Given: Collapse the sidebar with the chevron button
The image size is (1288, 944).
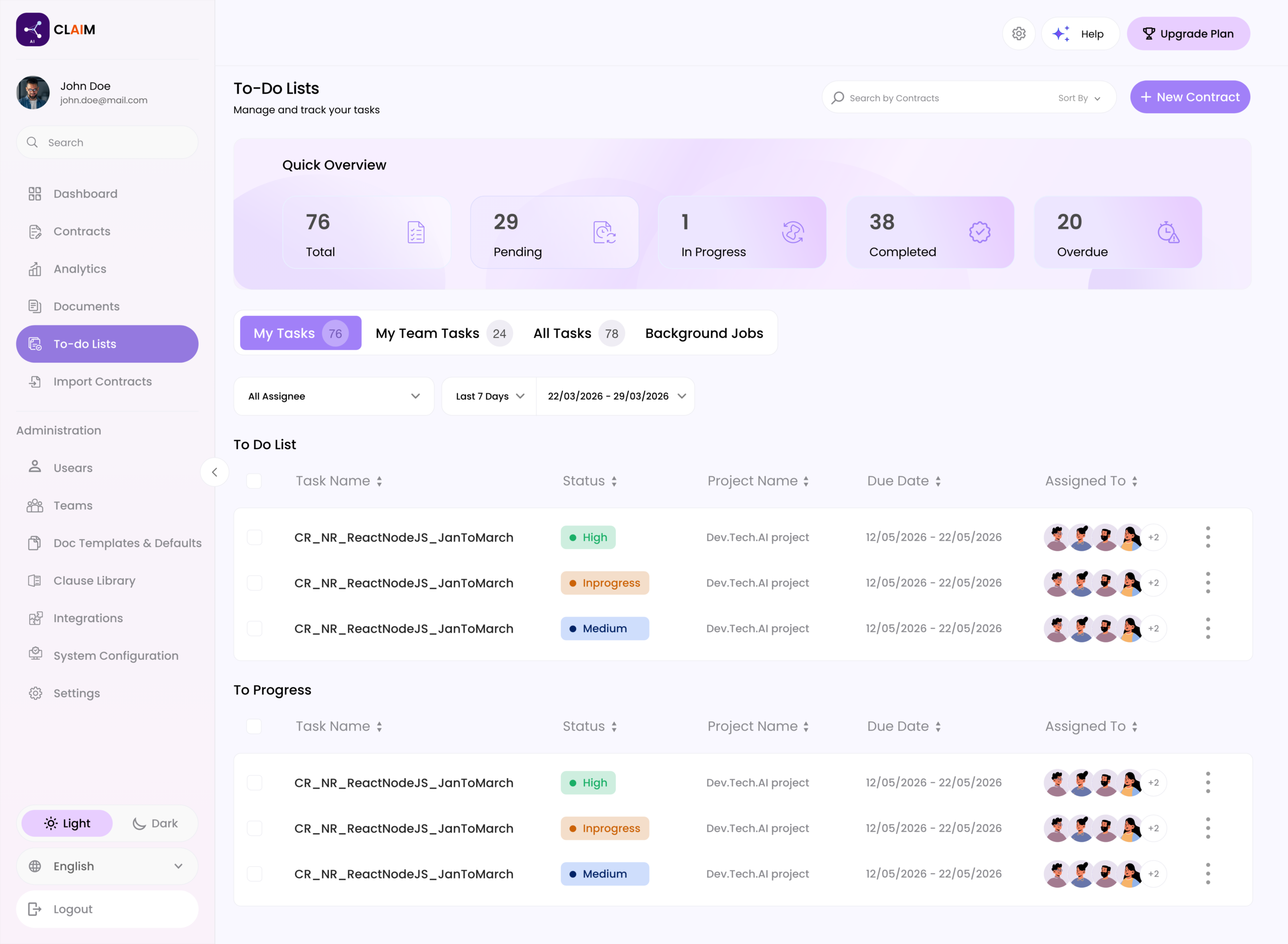Looking at the screenshot, I should point(214,472).
